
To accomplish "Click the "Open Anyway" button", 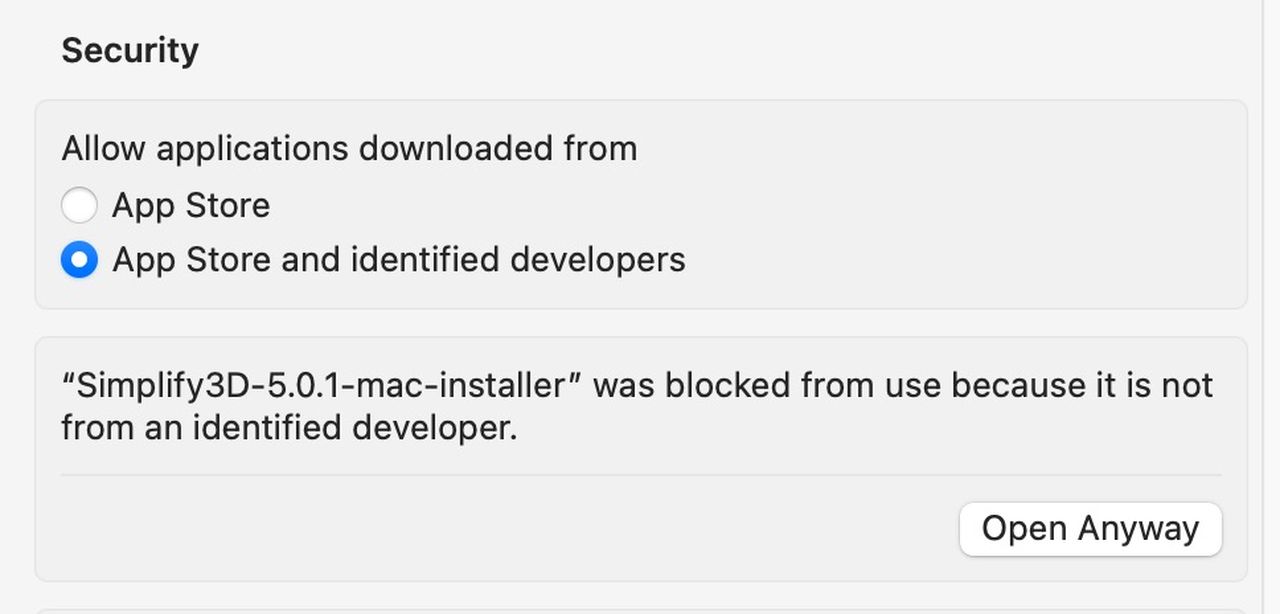I will click(1090, 529).
